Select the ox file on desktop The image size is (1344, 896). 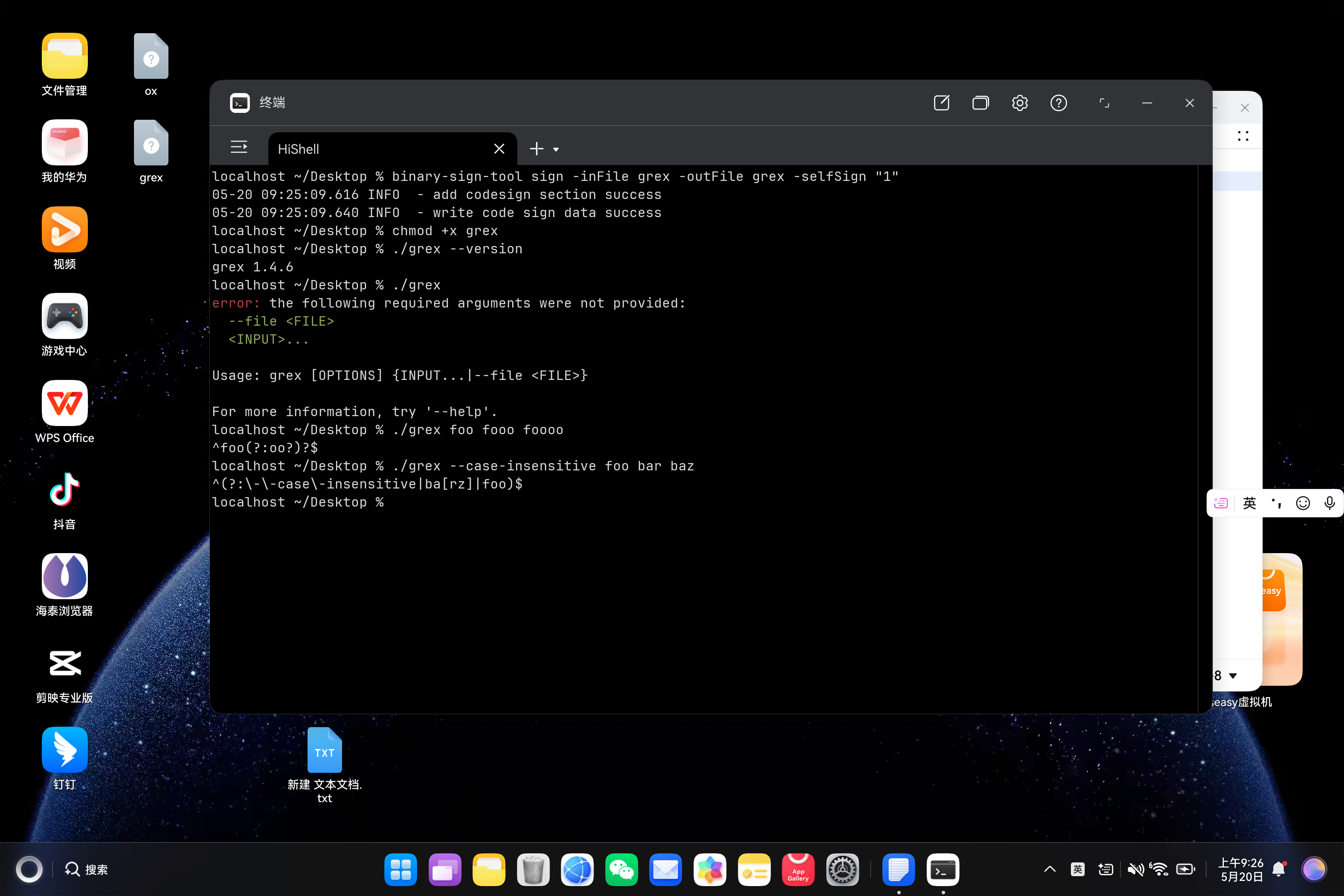pos(151,56)
